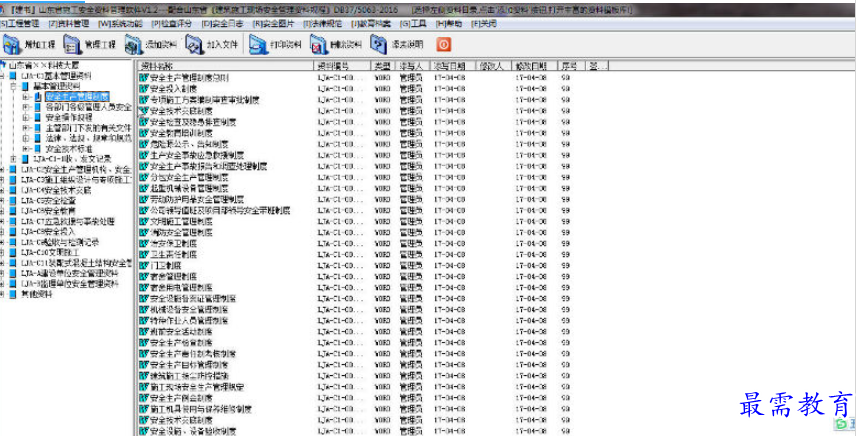Viewport: 861px width, 436px height.
Task: Click Word icon of 安全教育培训制度 row
Action: tap(144, 133)
